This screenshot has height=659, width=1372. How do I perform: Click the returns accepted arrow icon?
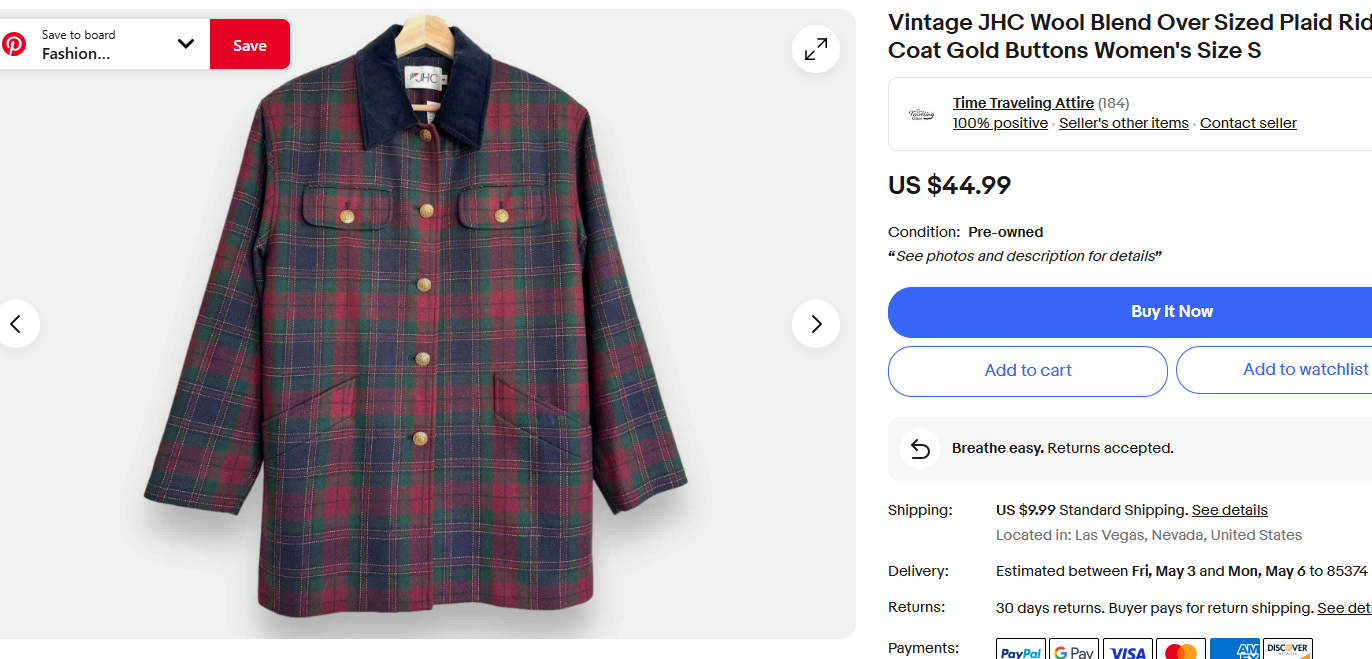pyautogui.click(x=920, y=449)
